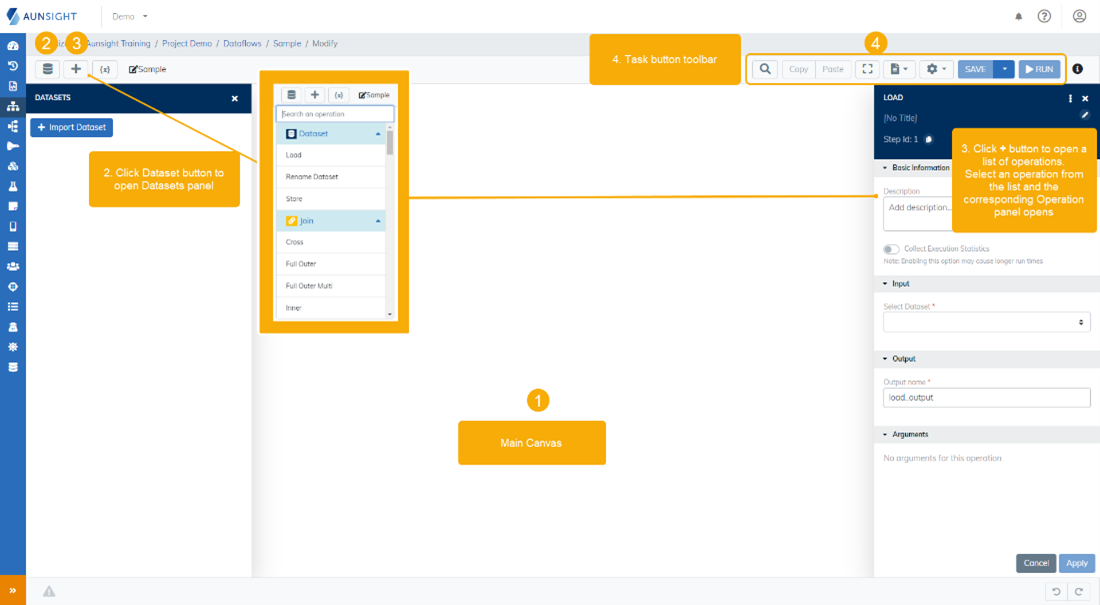The image size is (1100, 605).
Task: Click the + icon to add an operation
Action: pyautogui.click(x=75, y=68)
